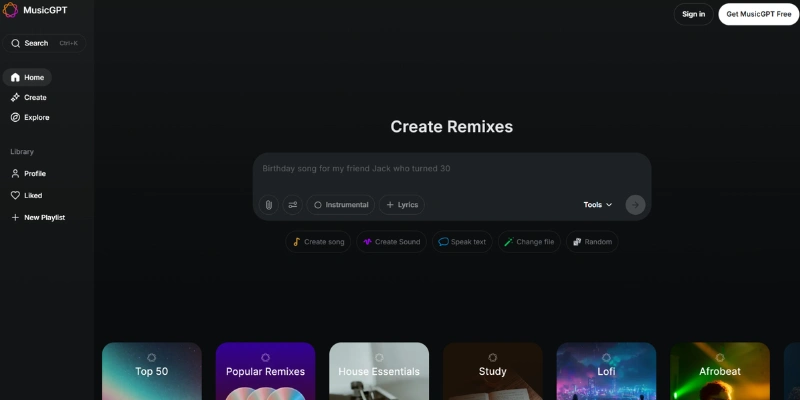Select the Create song chip

pos(318,242)
